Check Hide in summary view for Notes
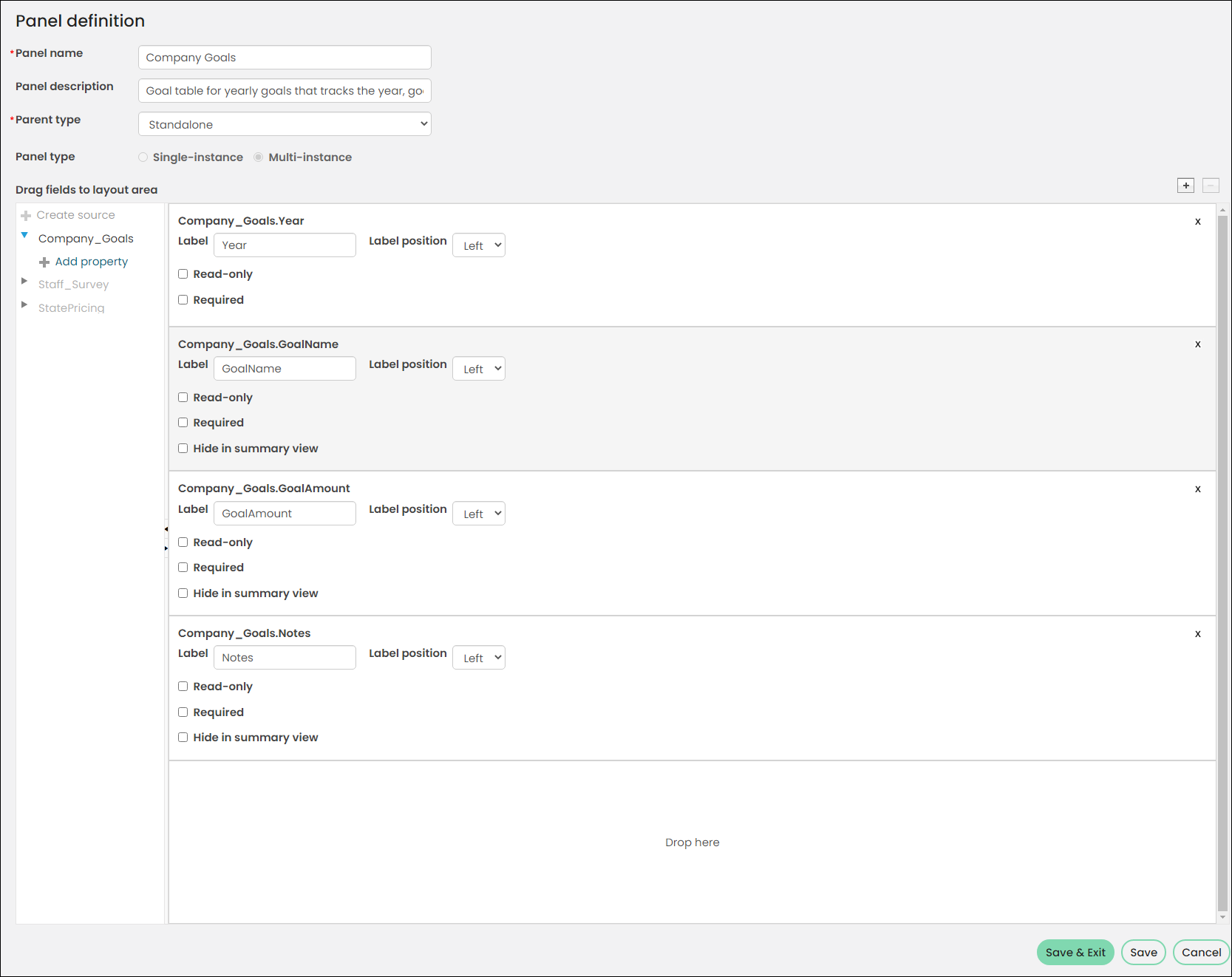 (x=183, y=738)
